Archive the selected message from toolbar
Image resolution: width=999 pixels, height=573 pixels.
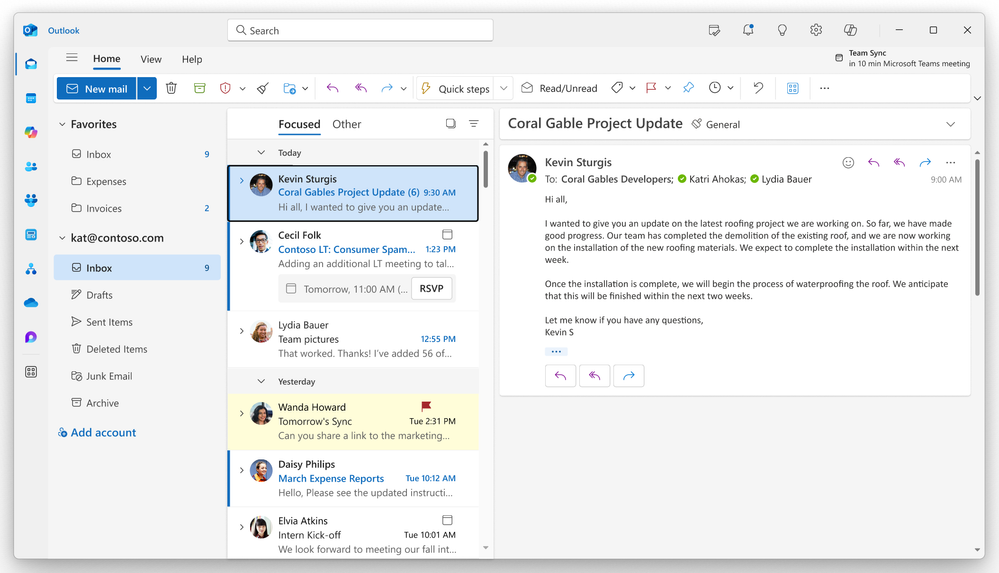[x=199, y=89]
